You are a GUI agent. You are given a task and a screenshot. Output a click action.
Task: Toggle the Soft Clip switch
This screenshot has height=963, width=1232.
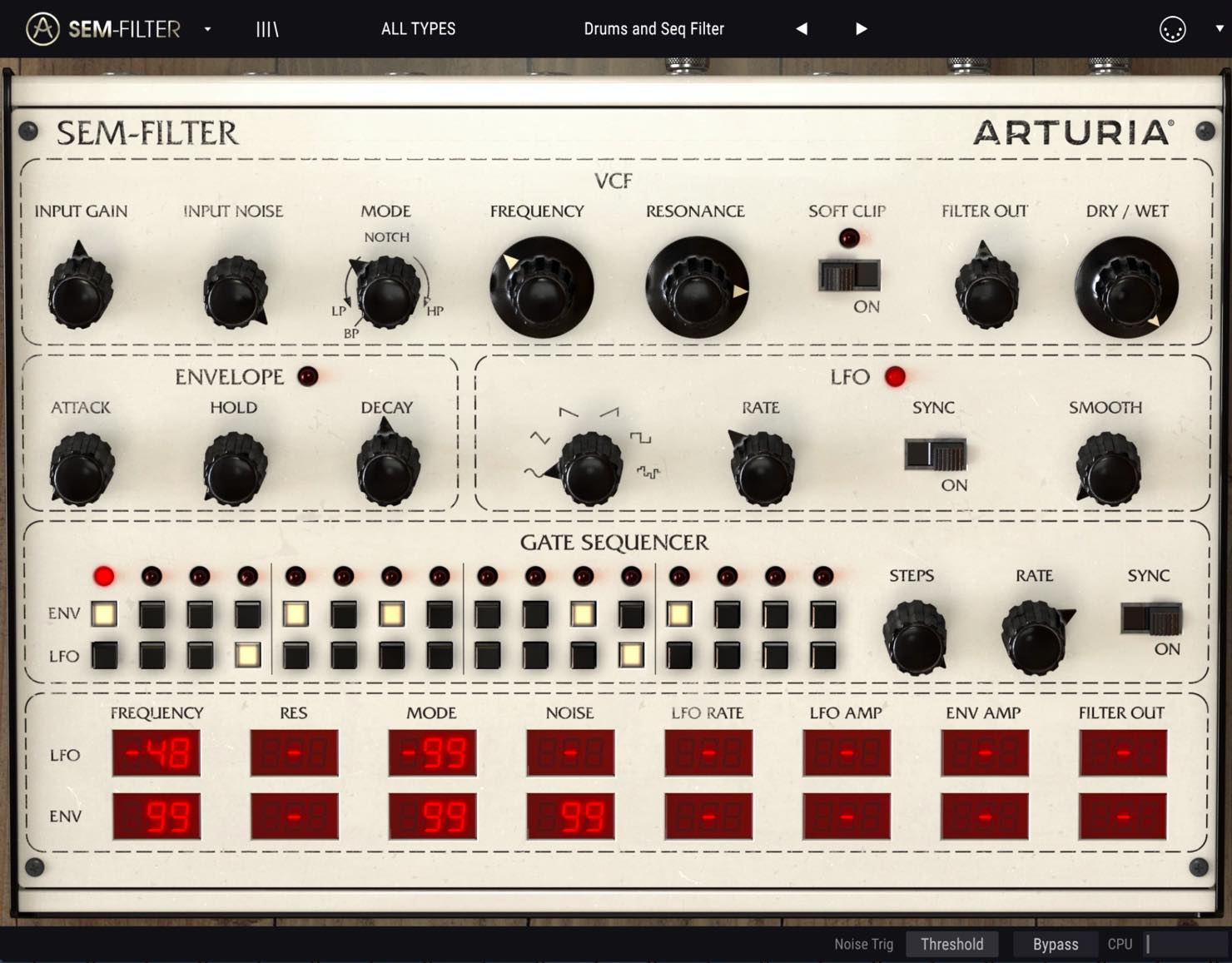849,275
